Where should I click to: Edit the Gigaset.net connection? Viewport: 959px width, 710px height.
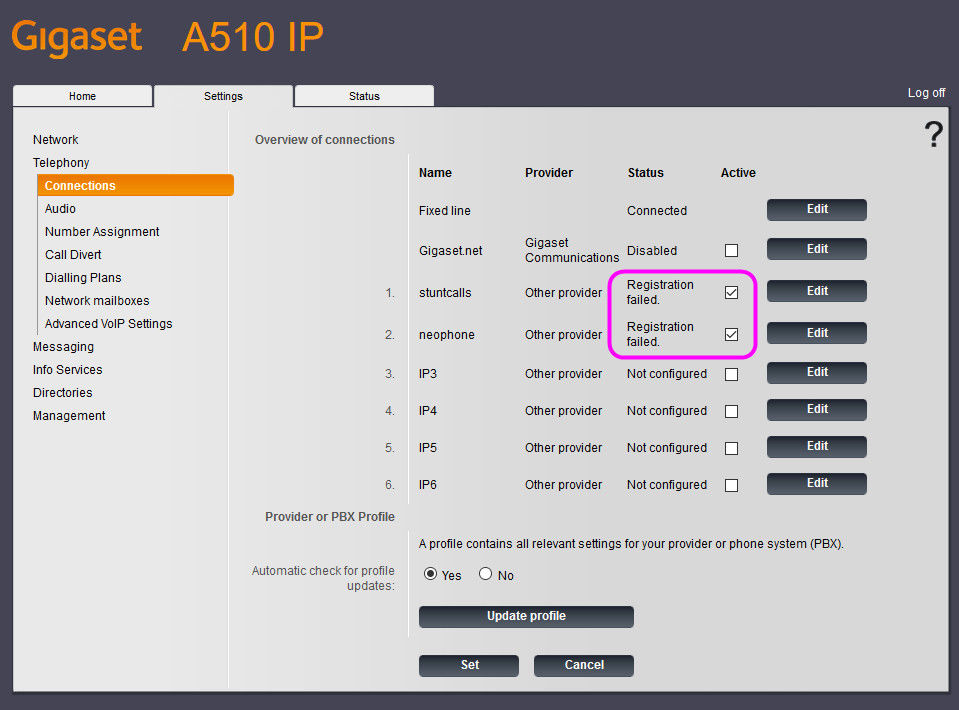[x=816, y=249]
